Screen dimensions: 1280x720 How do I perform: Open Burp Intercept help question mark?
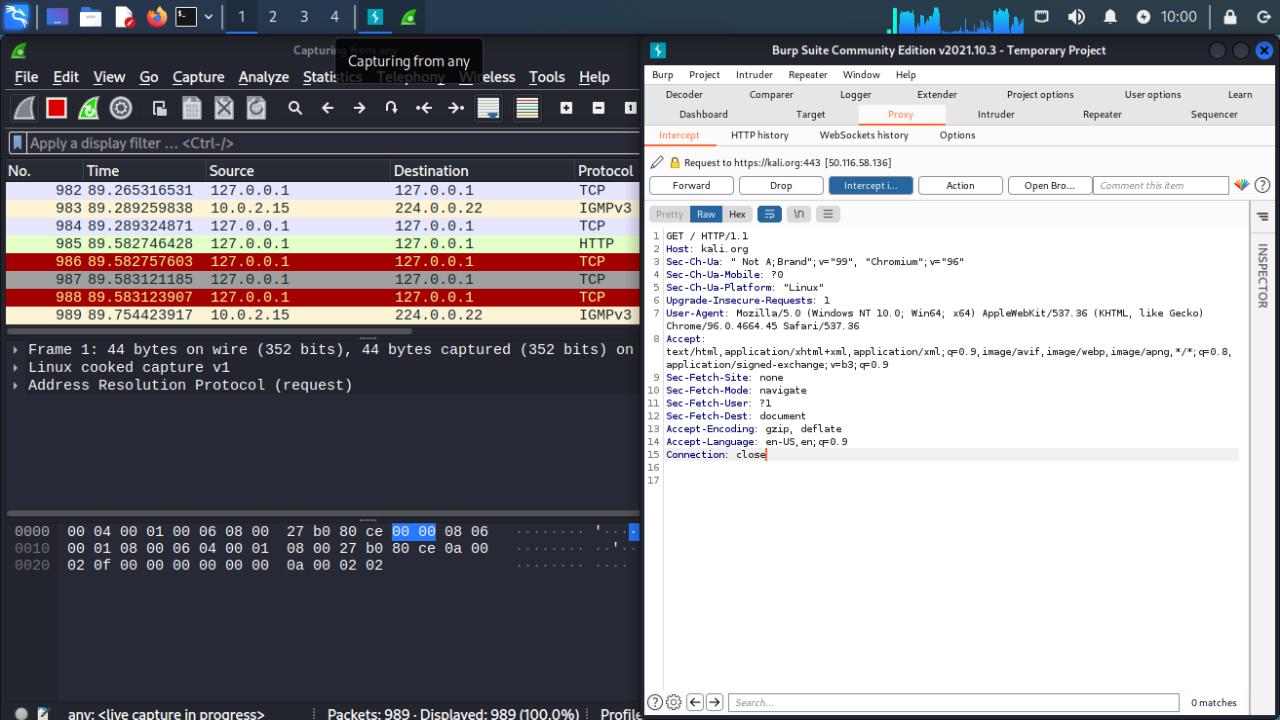[x=1262, y=185]
